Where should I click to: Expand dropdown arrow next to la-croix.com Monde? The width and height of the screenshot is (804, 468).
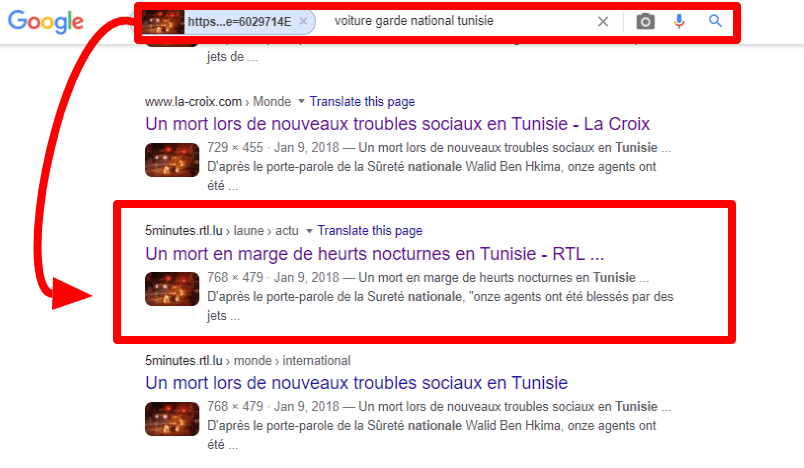click(x=302, y=102)
